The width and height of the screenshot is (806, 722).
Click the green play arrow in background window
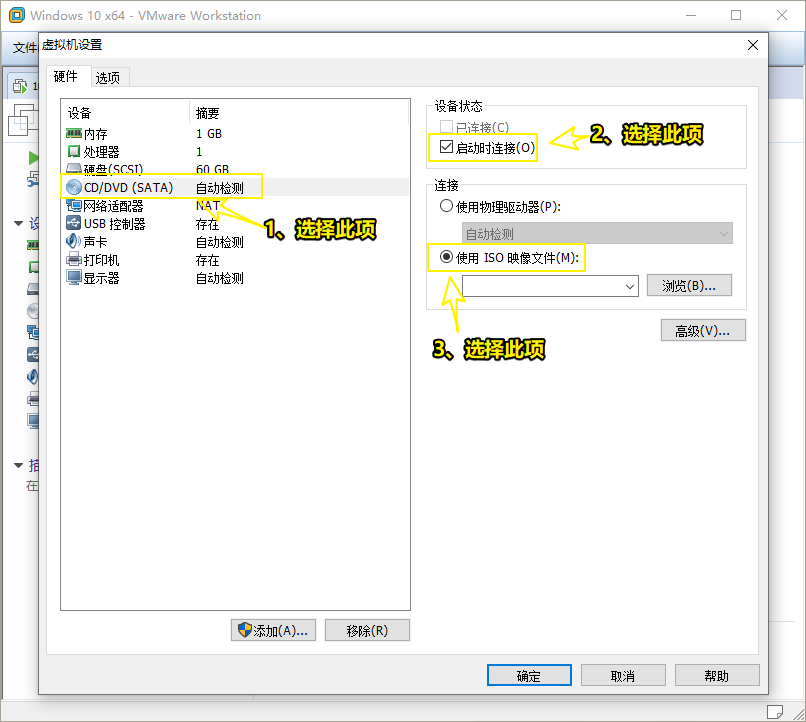click(33, 158)
